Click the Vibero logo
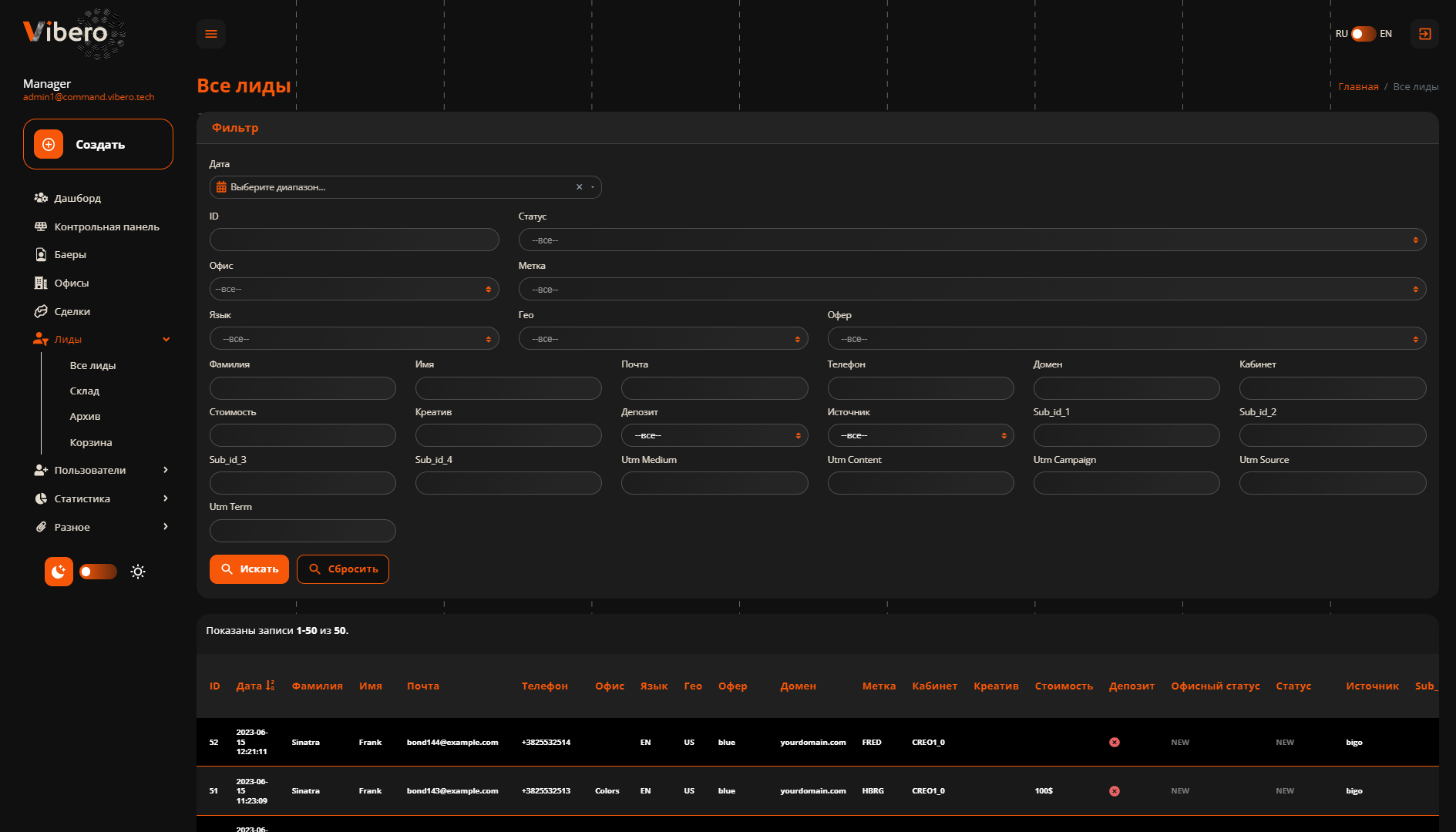The height and width of the screenshot is (832, 1456). [x=75, y=33]
